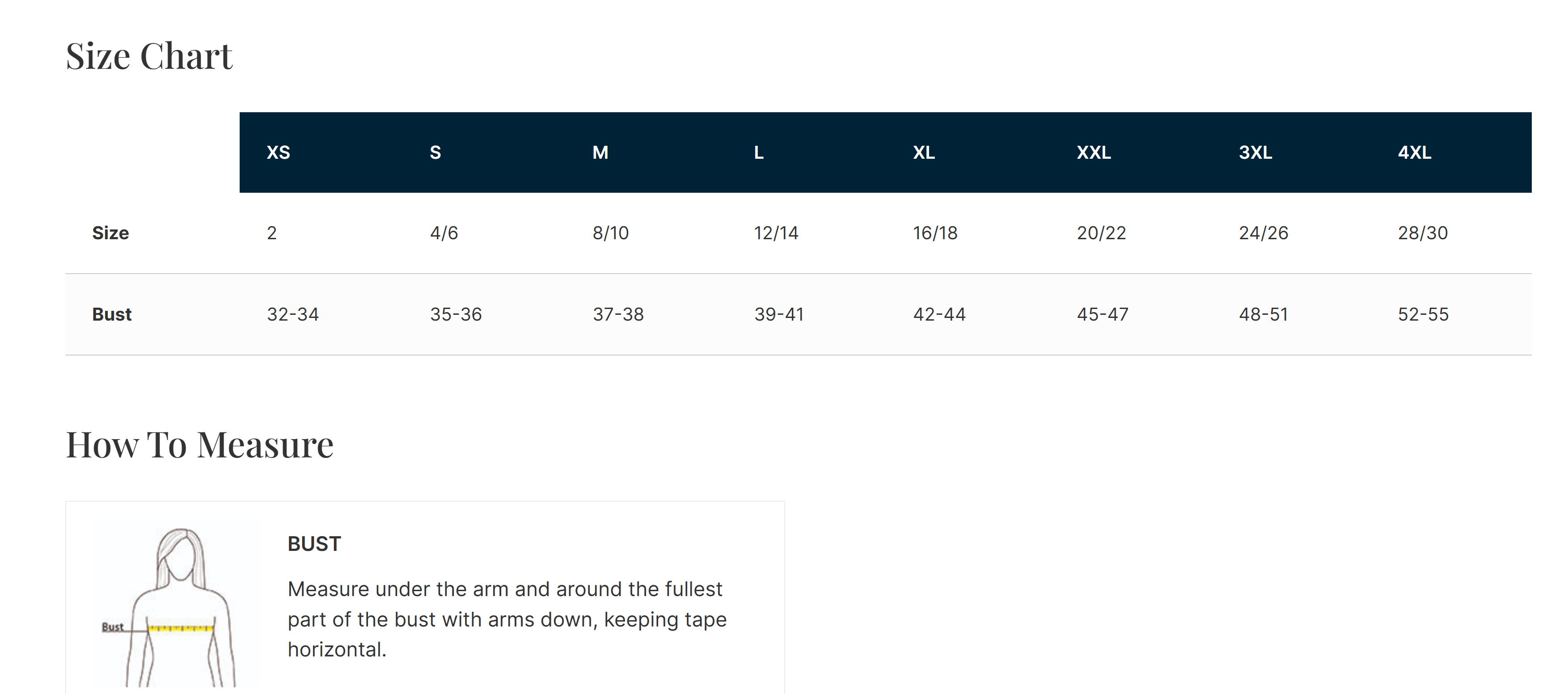Select the 4XL column header

1414,152
